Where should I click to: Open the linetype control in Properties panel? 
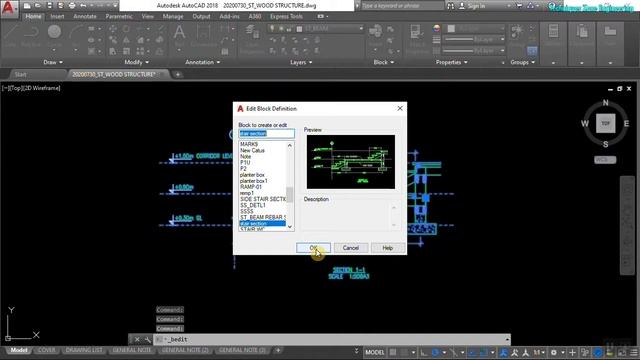pyautogui.click(x=474, y=51)
